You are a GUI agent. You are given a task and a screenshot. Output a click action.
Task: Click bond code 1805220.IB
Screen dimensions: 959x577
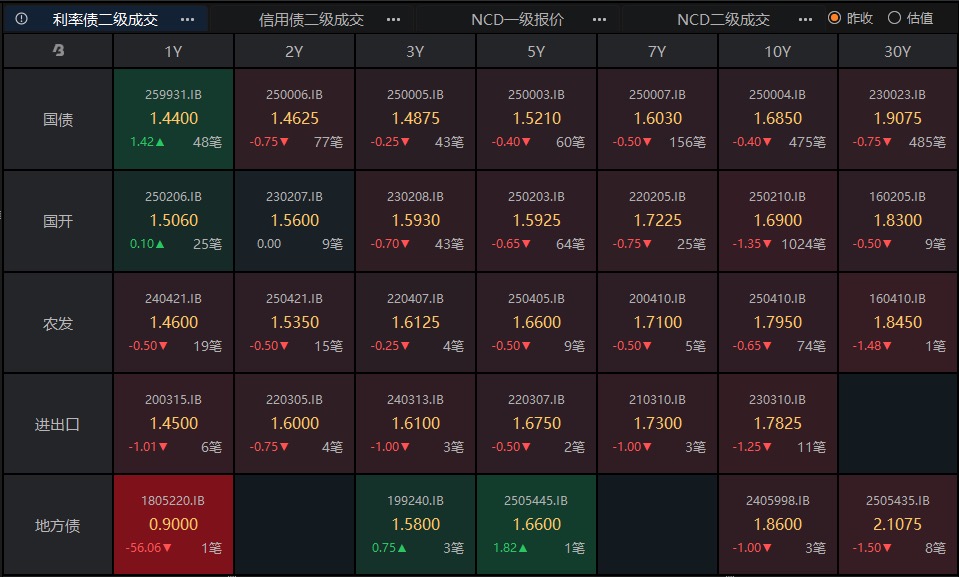(x=173, y=501)
